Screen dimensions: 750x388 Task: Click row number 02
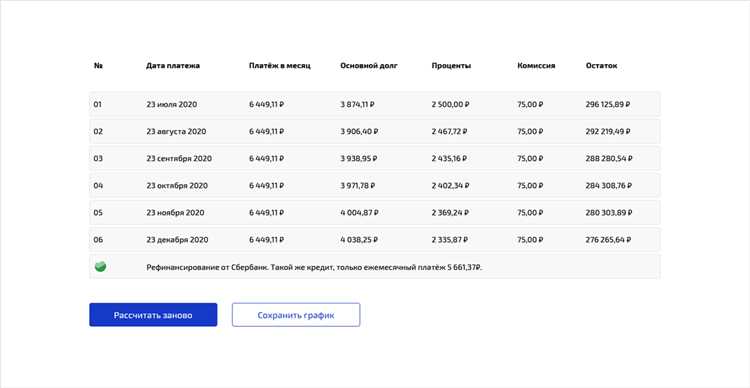tap(98, 131)
